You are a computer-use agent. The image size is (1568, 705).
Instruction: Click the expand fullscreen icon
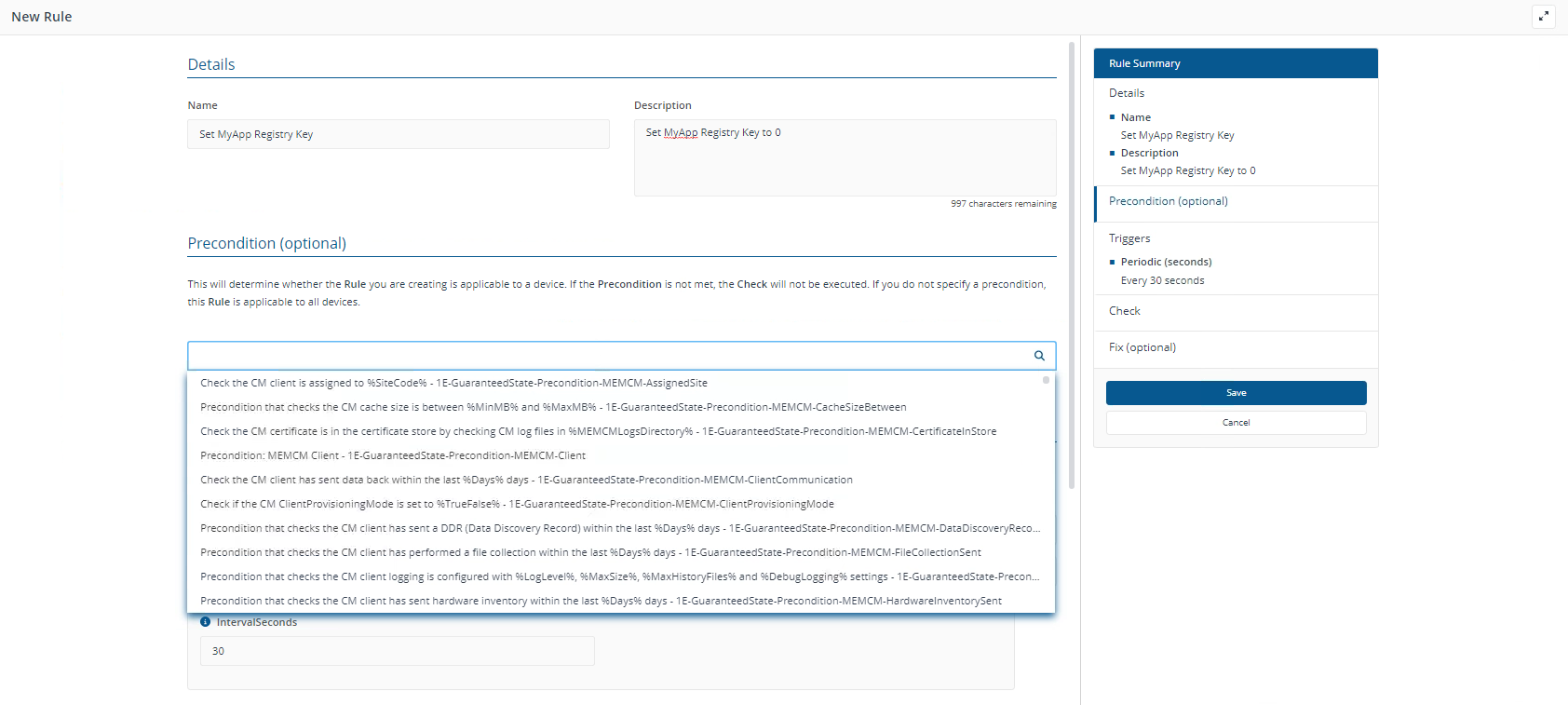pos(1543,16)
